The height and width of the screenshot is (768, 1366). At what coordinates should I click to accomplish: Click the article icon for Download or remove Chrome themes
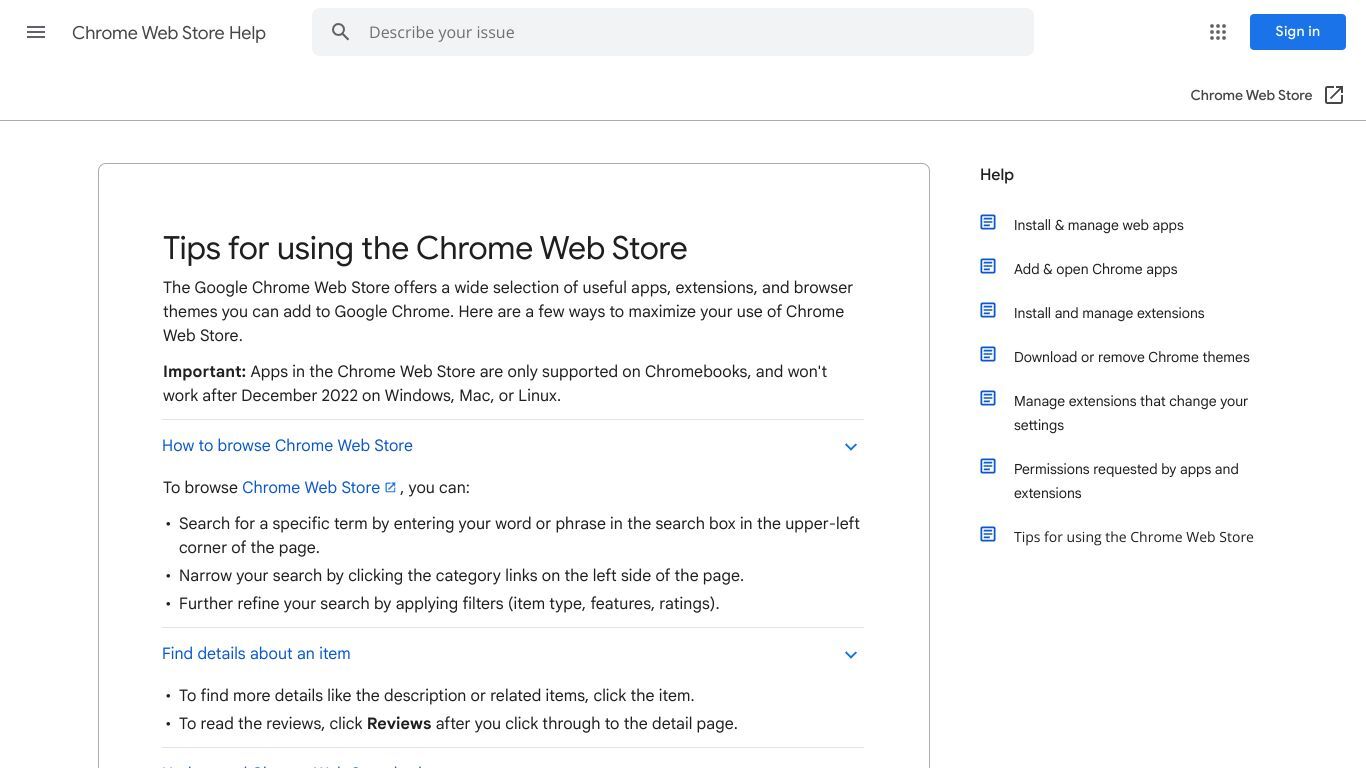click(988, 355)
